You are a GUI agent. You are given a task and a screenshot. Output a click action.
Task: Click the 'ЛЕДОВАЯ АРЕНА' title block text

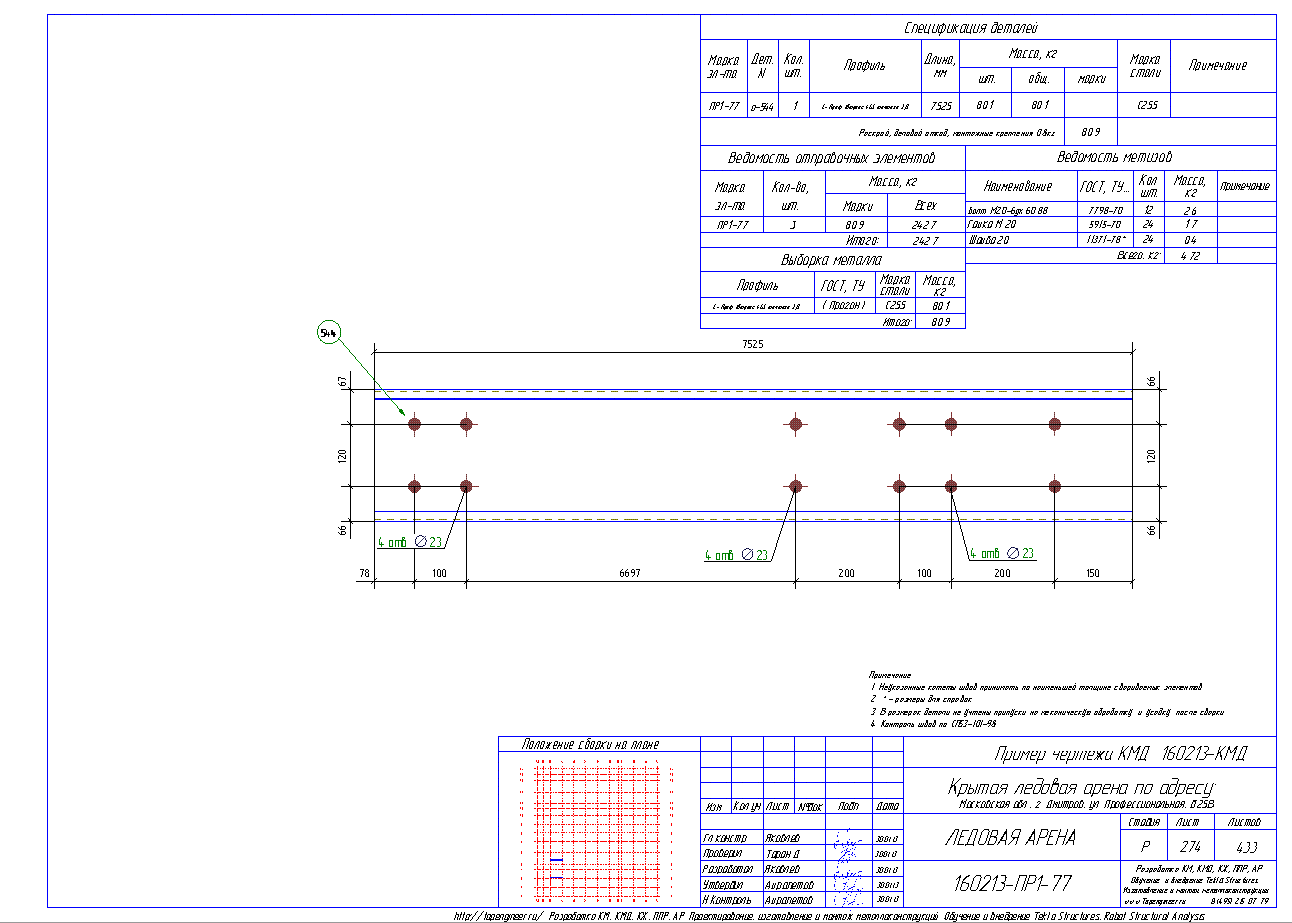(1010, 838)
